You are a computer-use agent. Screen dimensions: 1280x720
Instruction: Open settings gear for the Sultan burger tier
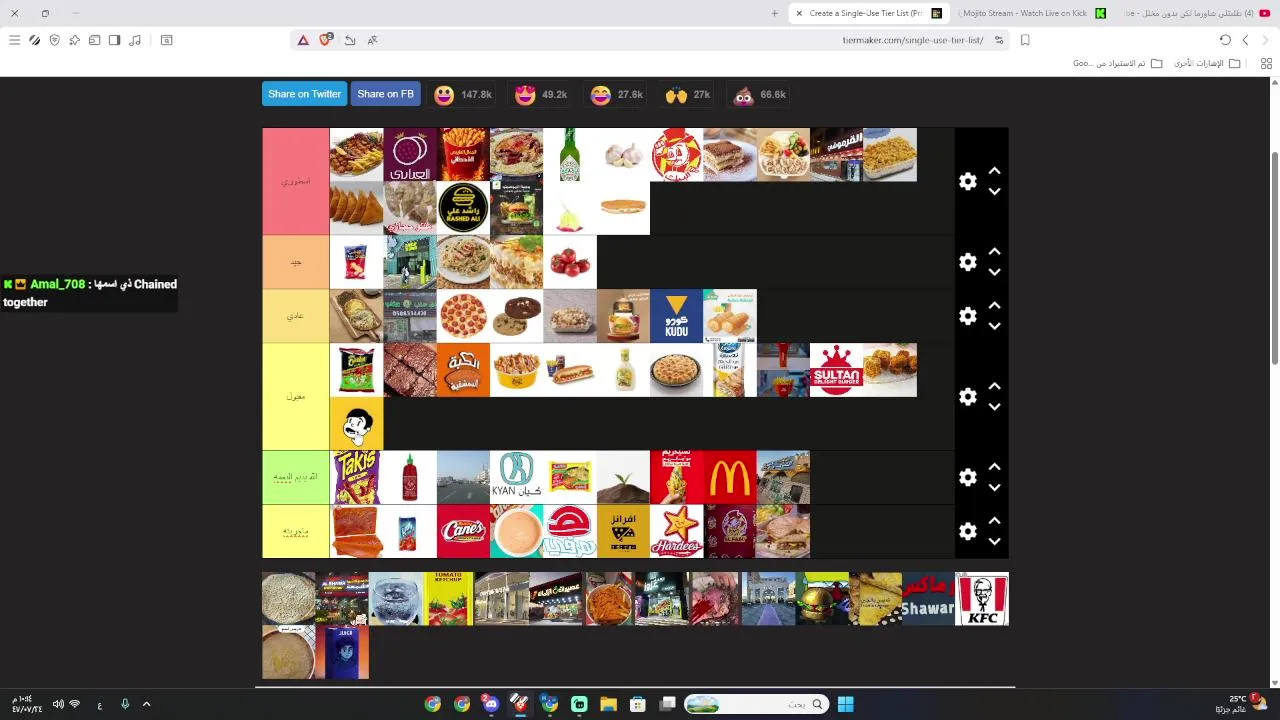967,397
